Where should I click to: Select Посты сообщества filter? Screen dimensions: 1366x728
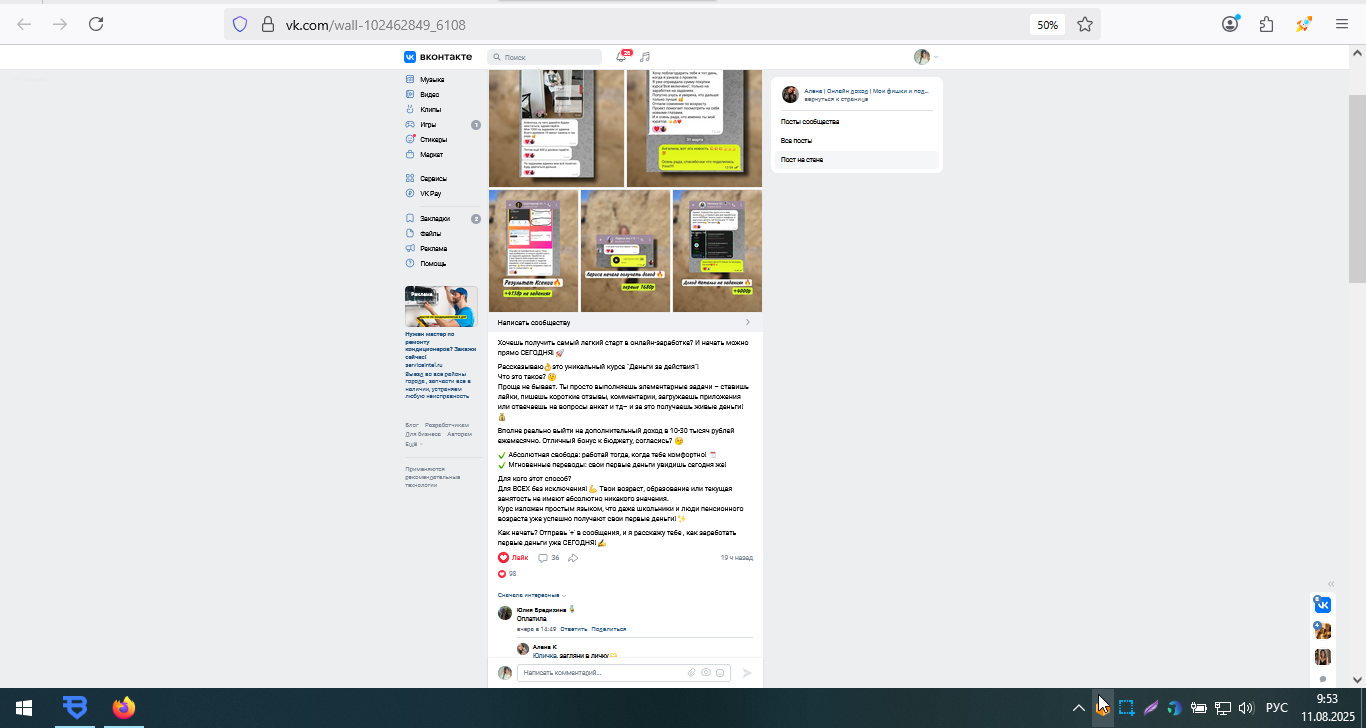click(x=810, y=122)
